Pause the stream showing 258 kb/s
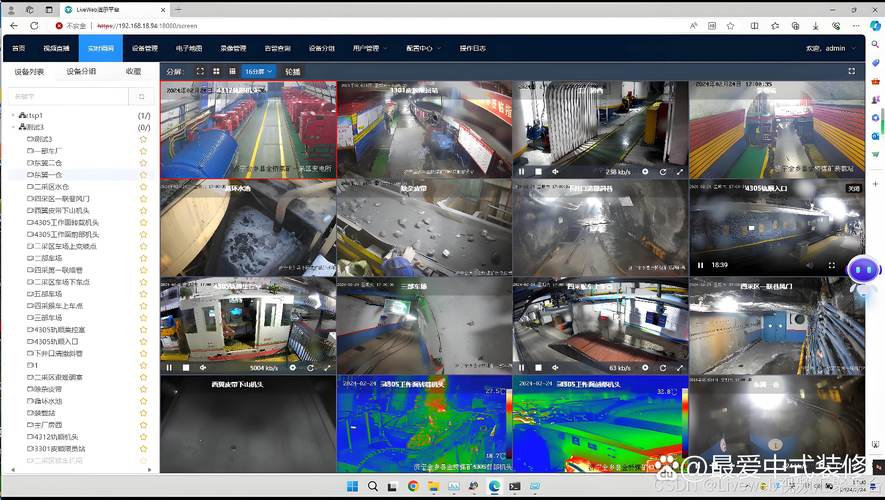 click(x=522, y=172)
